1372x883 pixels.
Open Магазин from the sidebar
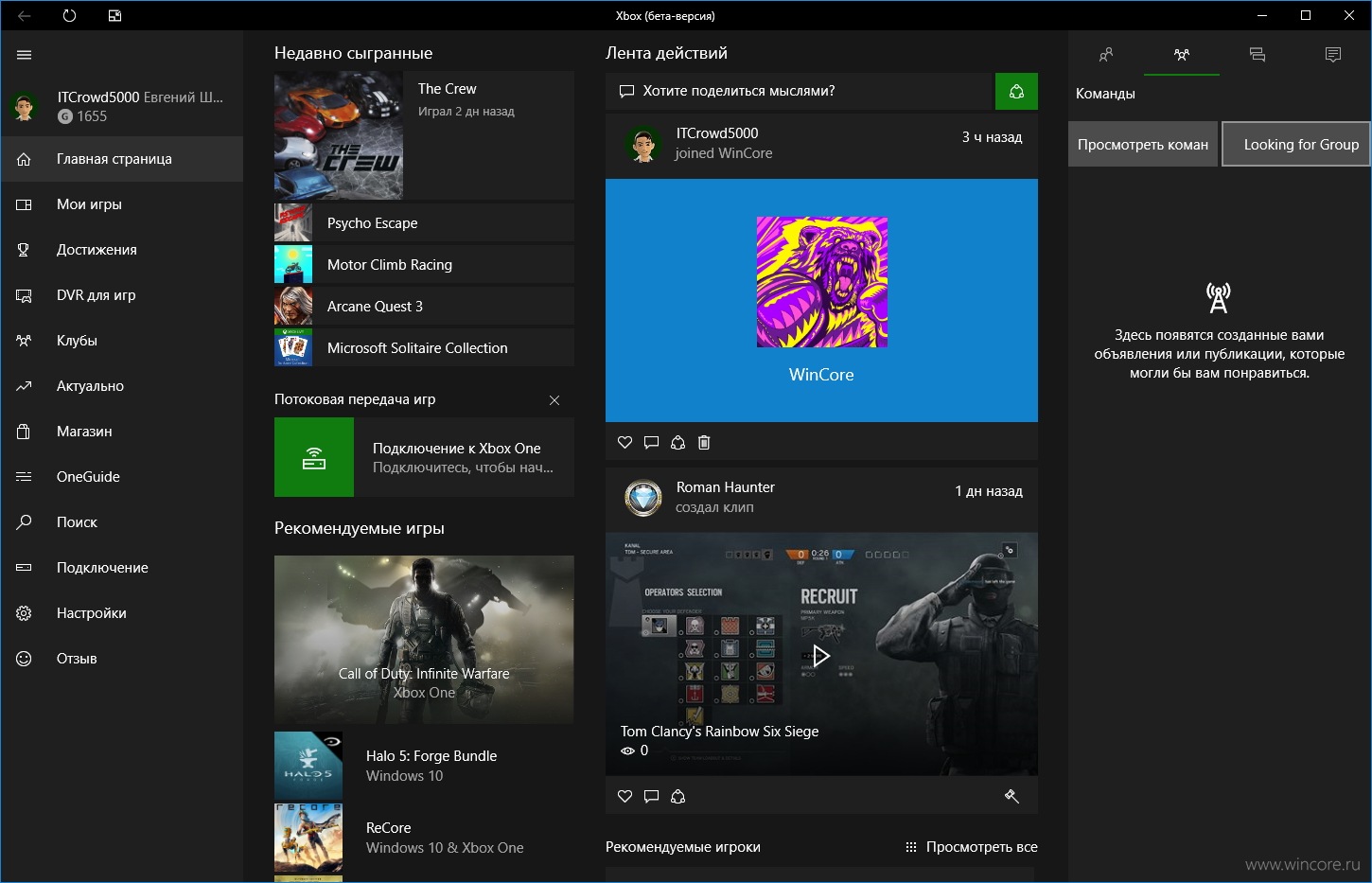tap(121, 432)
